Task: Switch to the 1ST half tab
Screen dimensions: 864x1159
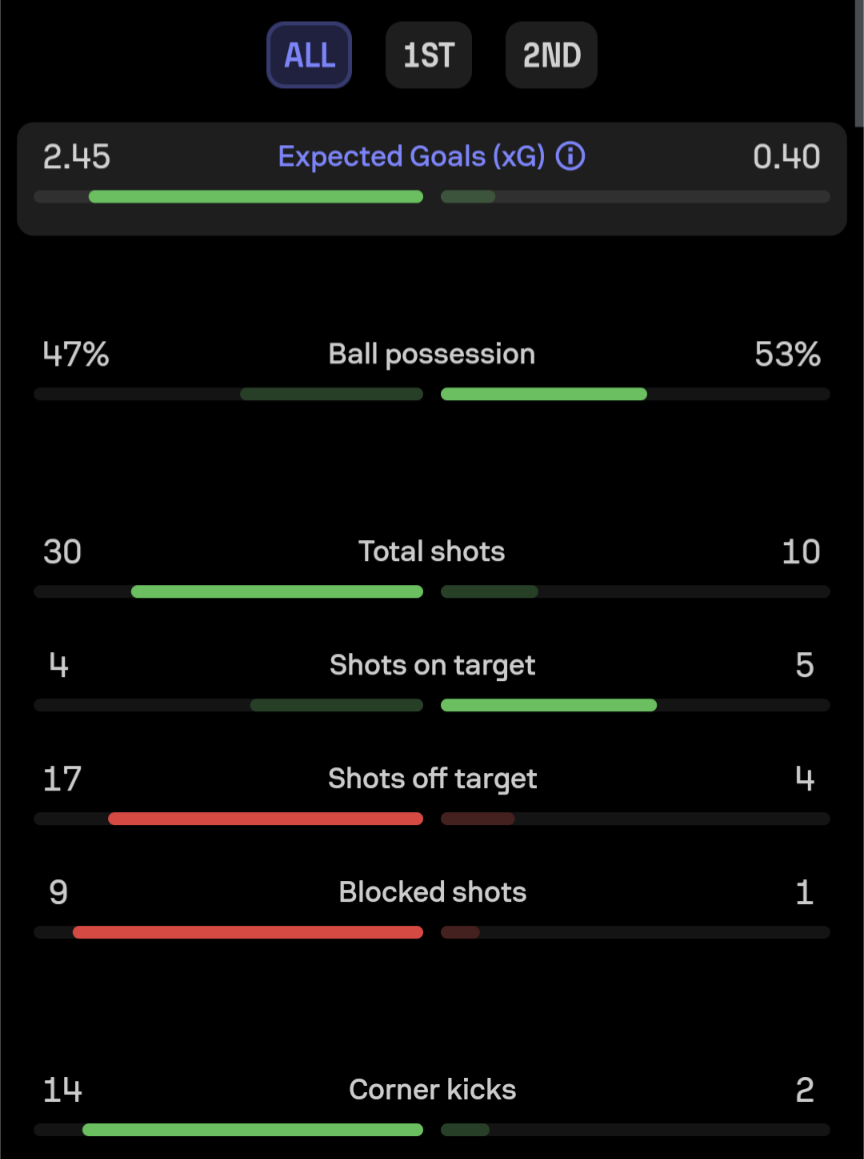Action: point(429,55)
